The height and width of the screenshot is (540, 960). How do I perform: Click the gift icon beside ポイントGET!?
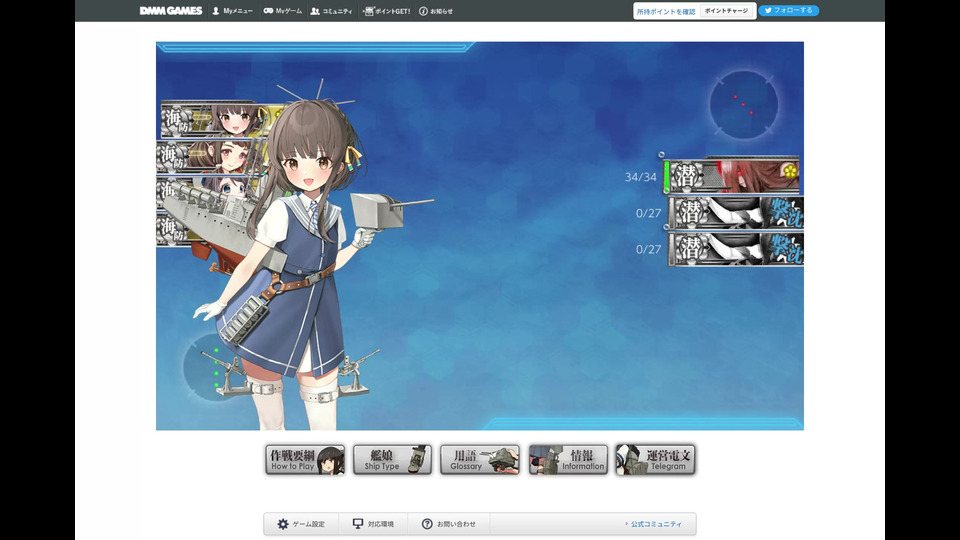[x=368, y=11]
